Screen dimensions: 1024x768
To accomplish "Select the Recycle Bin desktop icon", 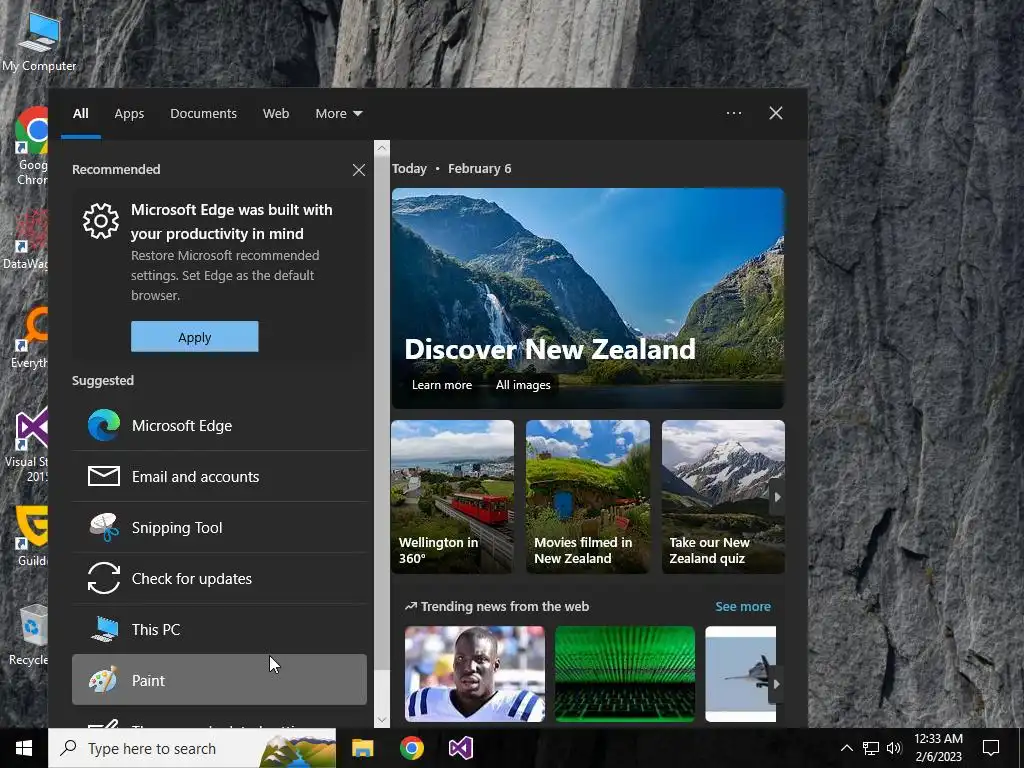I will (28, 634).
